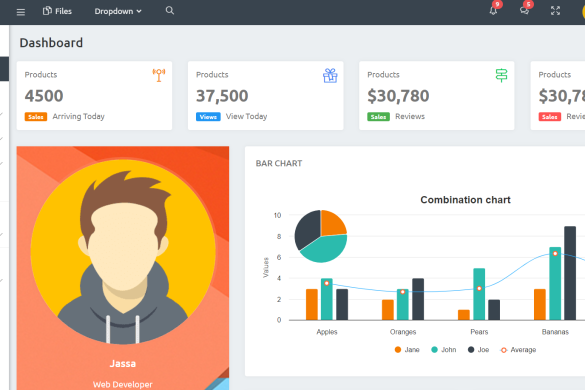Click the orange Sales badge on Arriving Today

[x=36, y=117]
